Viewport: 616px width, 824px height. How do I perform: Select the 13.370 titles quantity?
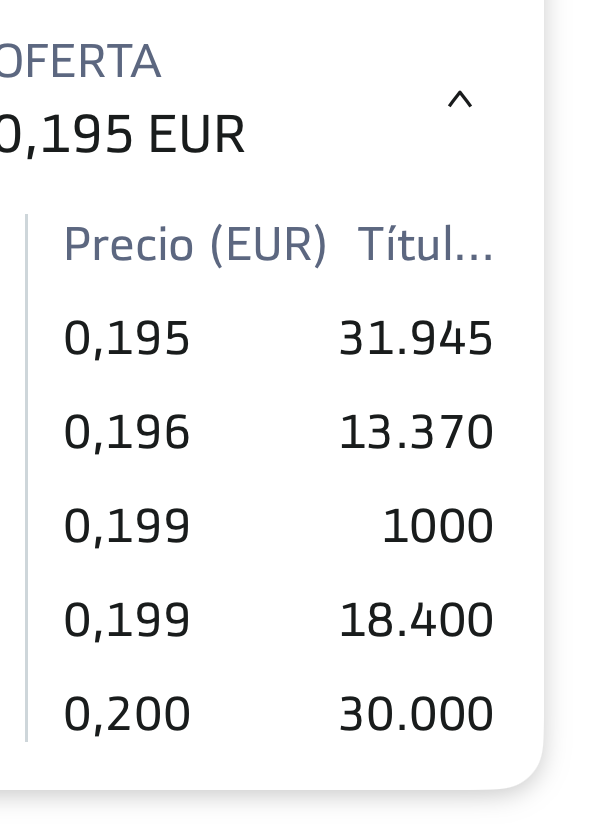[x=416, y=432]
